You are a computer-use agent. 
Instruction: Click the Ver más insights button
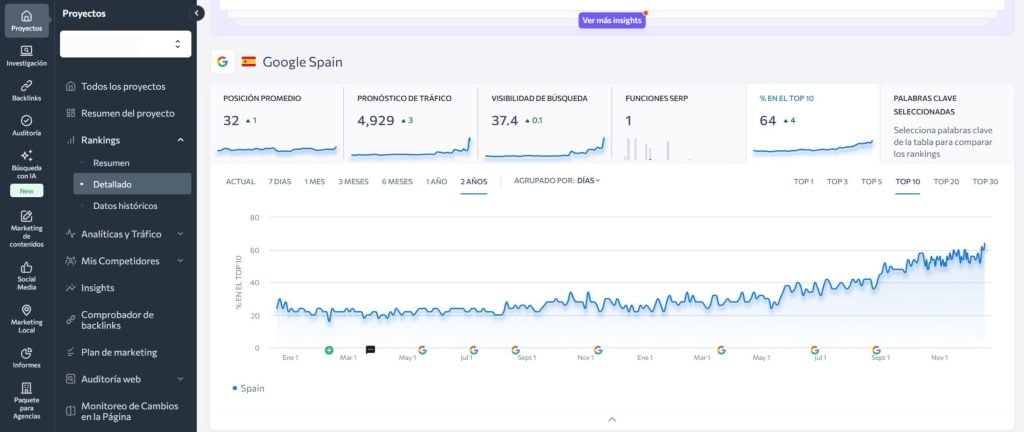611,21
